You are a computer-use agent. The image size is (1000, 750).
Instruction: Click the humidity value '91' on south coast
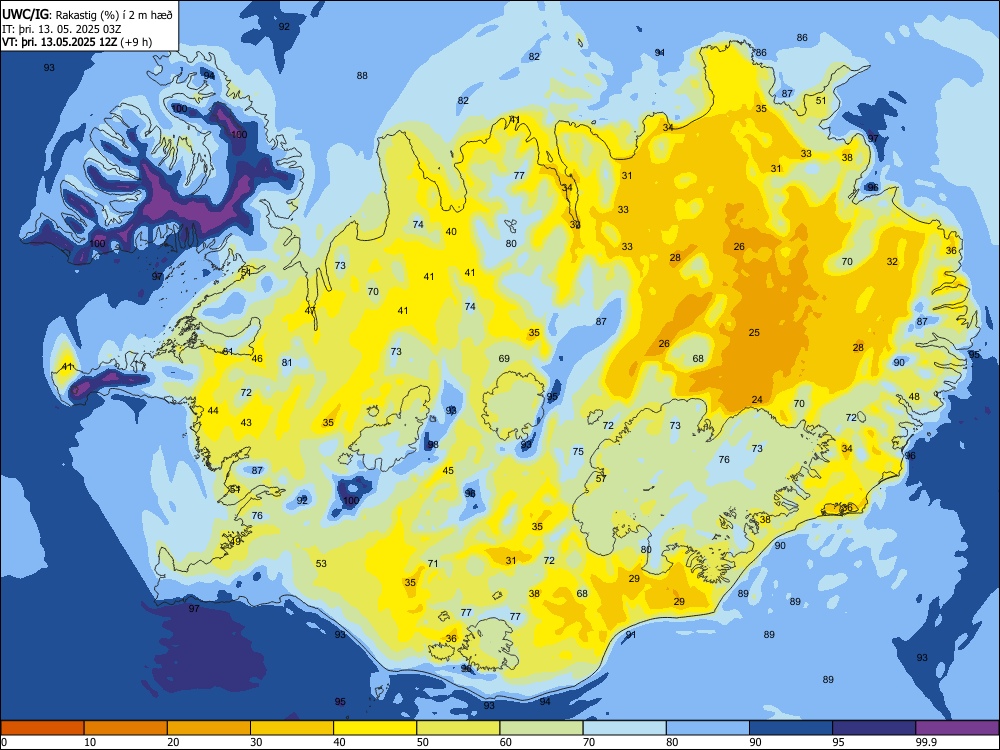631,635
